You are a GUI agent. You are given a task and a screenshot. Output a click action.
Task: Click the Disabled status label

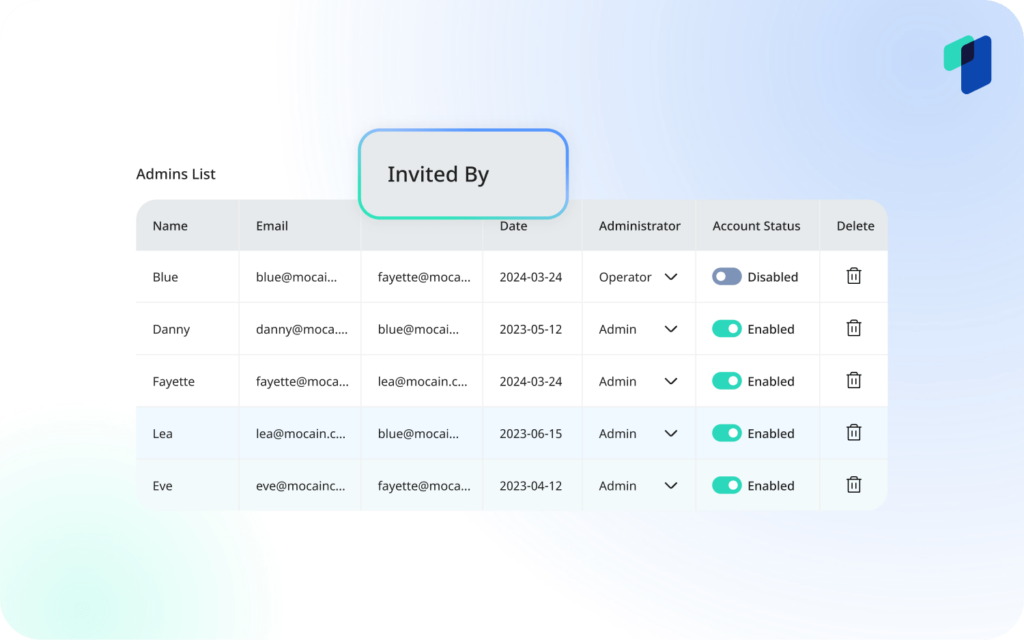(773, 277)
